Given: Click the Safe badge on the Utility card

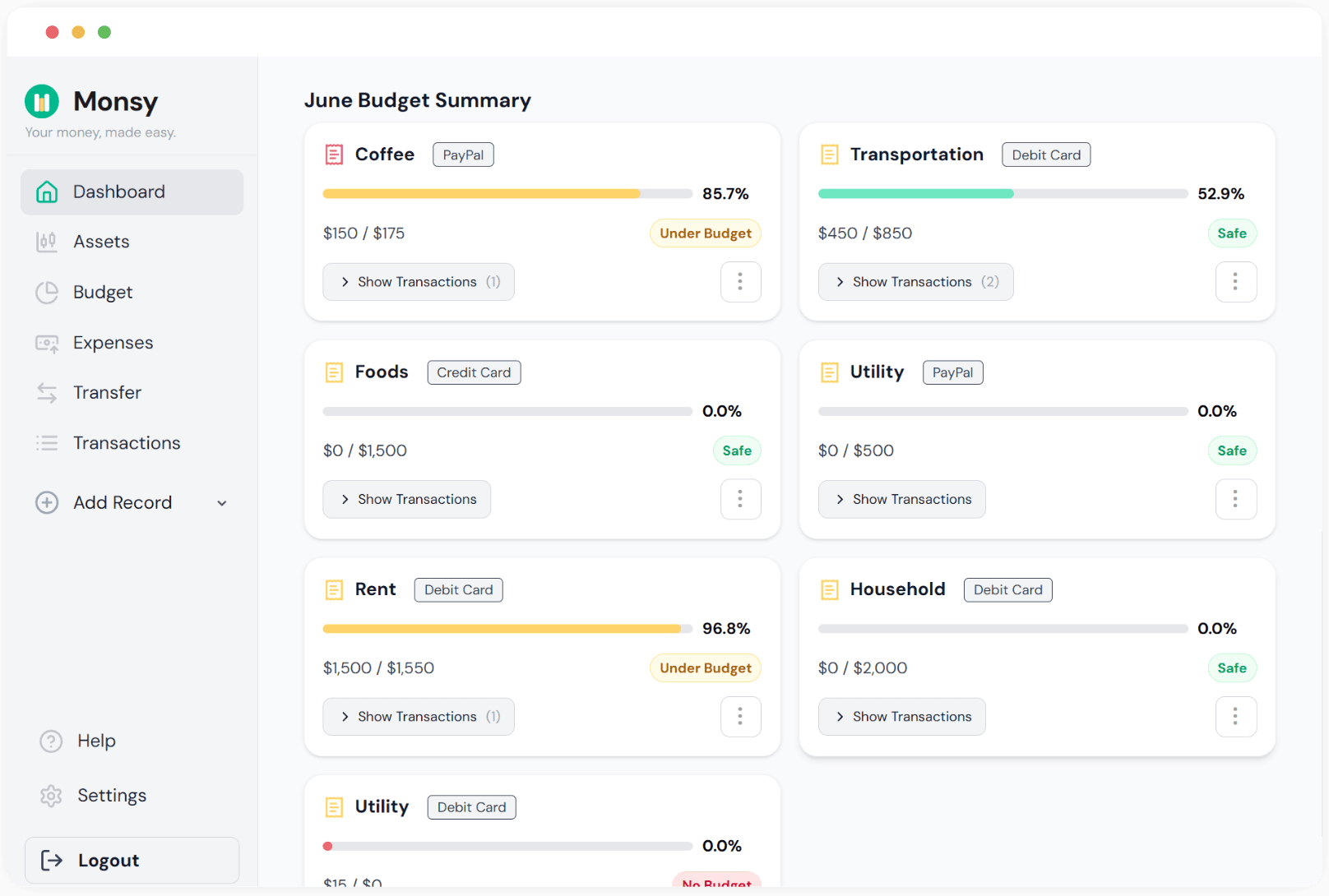Looking at the screenshot, I should (x=1232, y=450).
